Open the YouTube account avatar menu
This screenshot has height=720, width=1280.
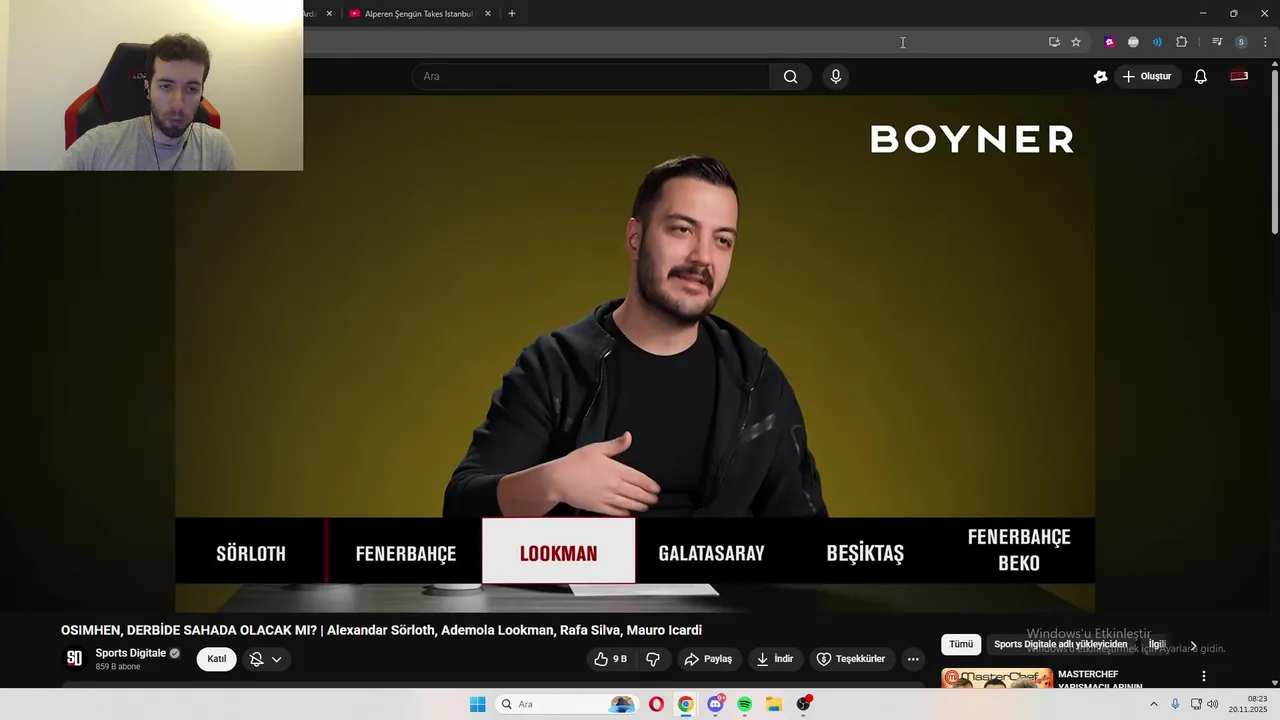point(1239,76)
